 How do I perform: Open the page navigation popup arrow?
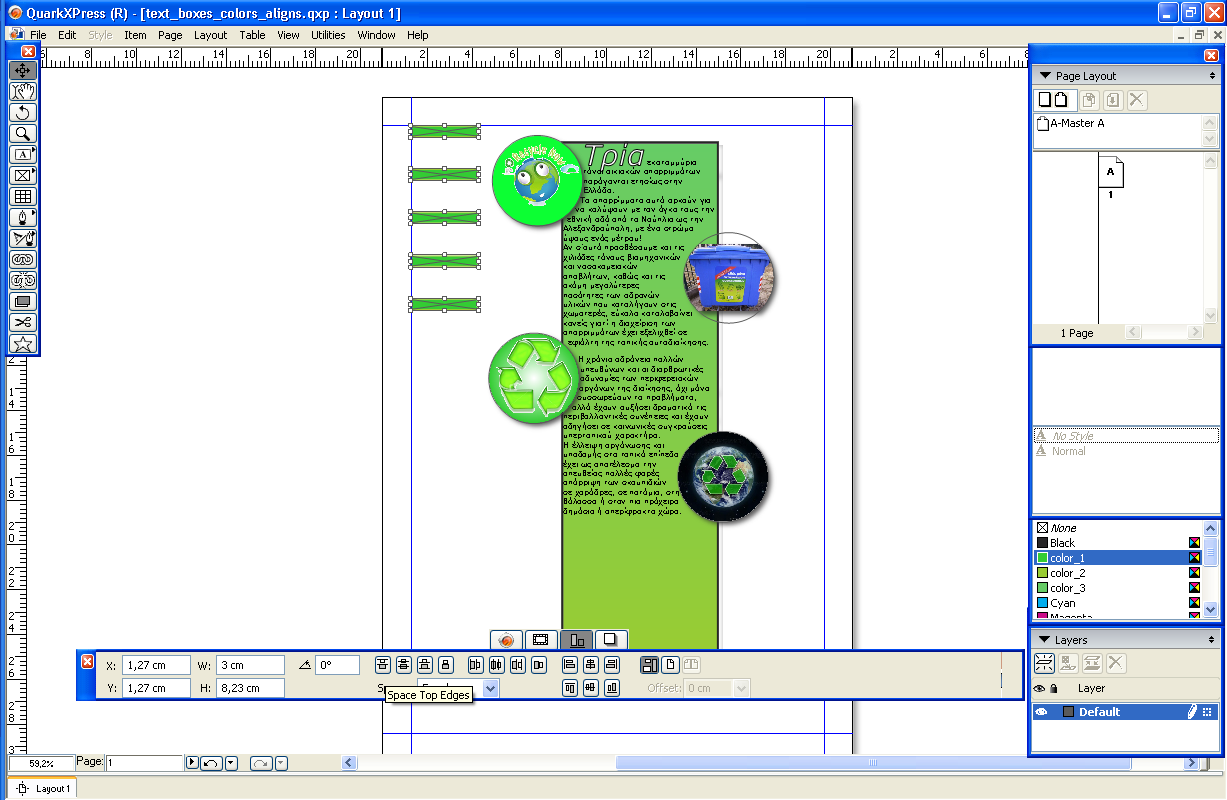[x=192, y=763]
